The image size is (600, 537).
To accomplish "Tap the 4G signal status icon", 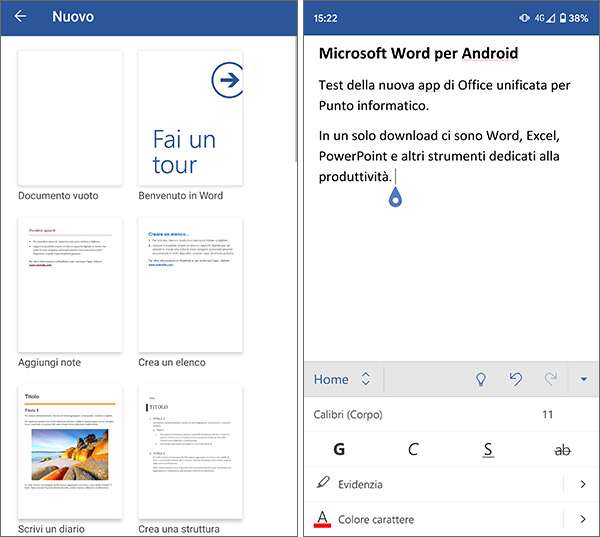I will click(545, 18).
